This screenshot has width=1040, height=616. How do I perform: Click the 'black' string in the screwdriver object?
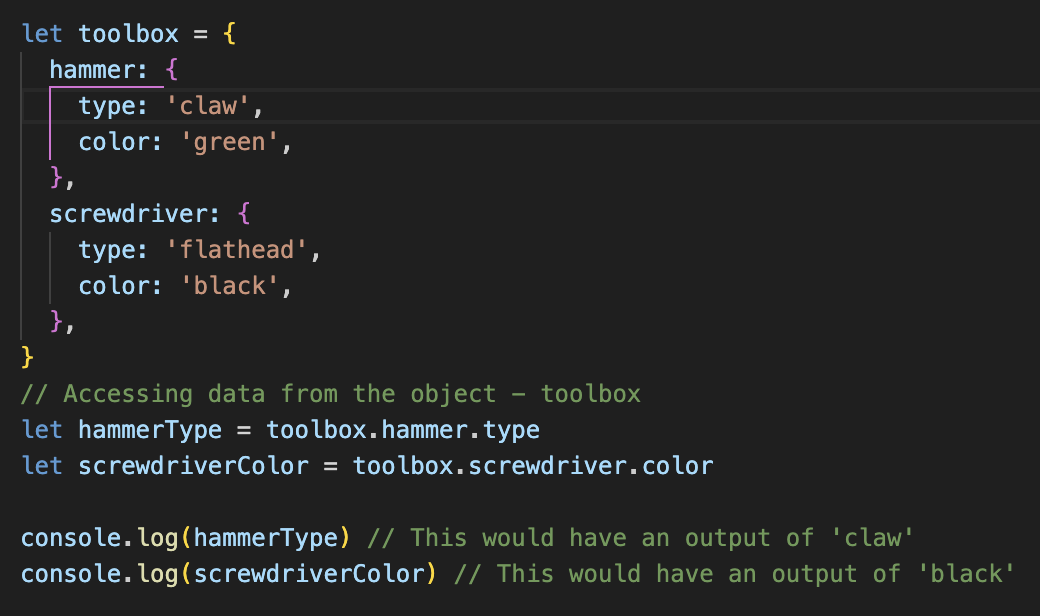tap(229, 286)
